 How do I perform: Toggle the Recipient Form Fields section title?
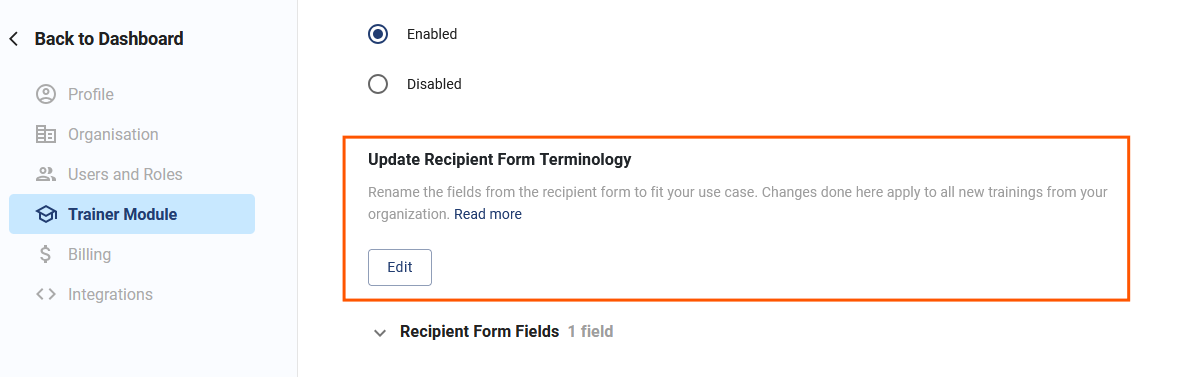point(480,331)
